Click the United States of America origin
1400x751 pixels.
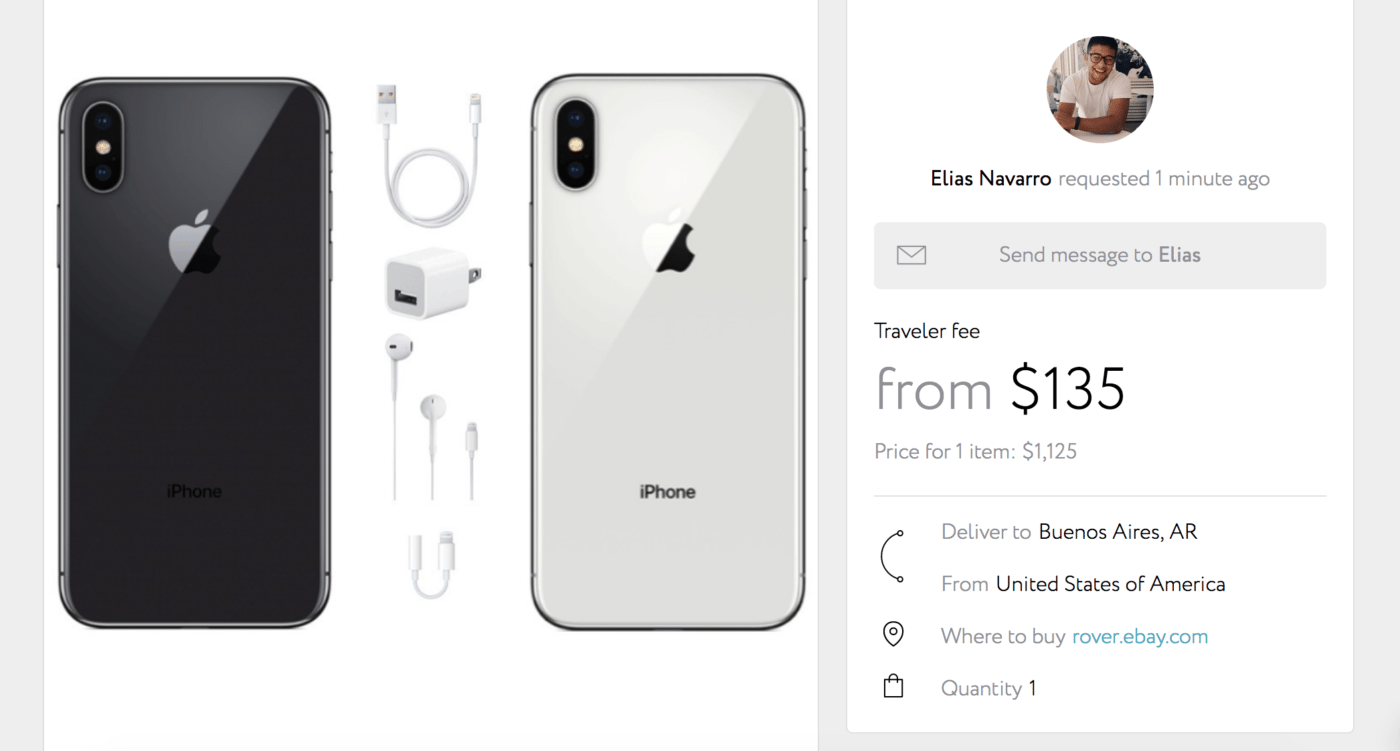(1111, 584)
